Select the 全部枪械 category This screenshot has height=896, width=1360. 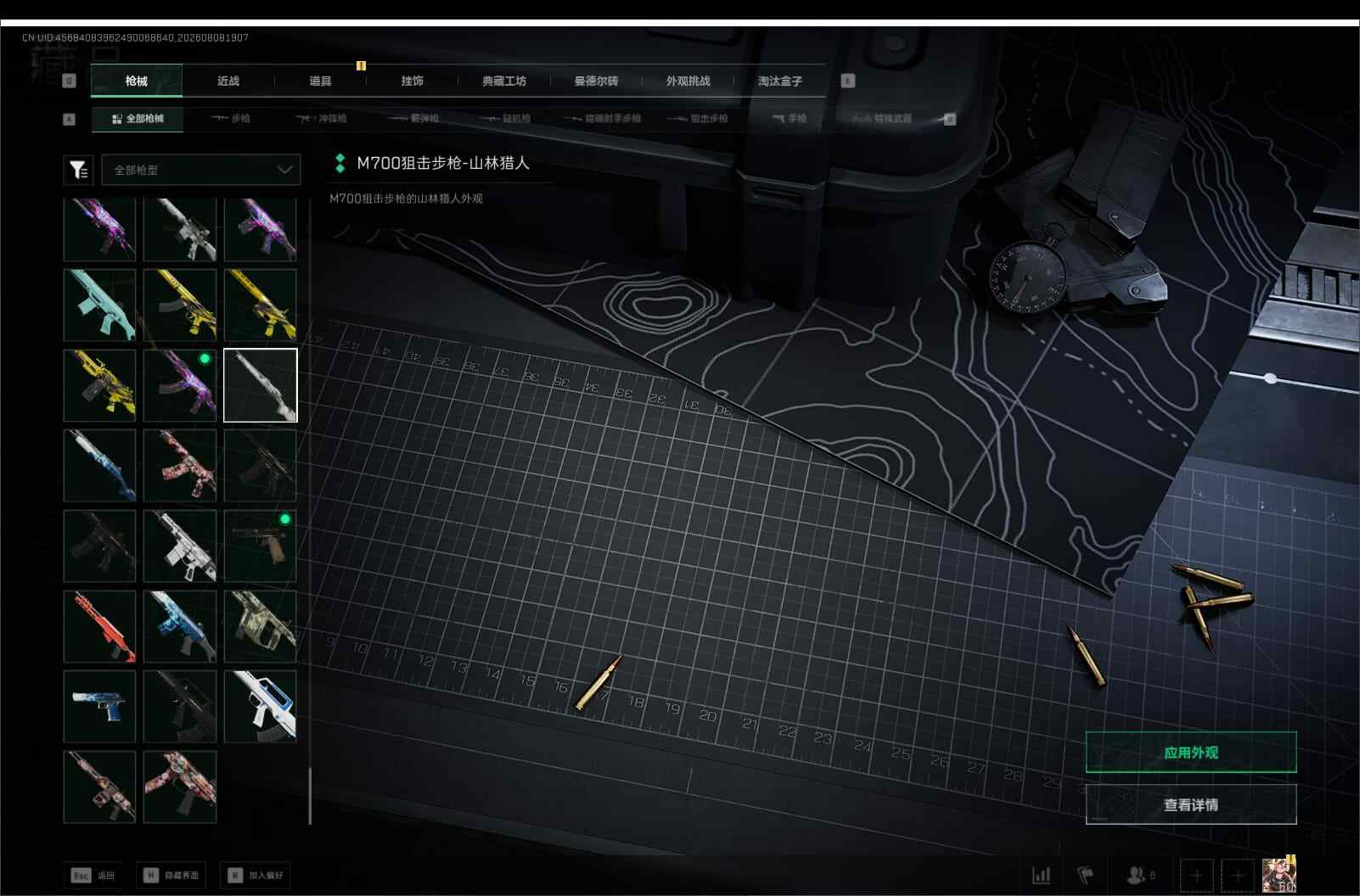[138, 119]
